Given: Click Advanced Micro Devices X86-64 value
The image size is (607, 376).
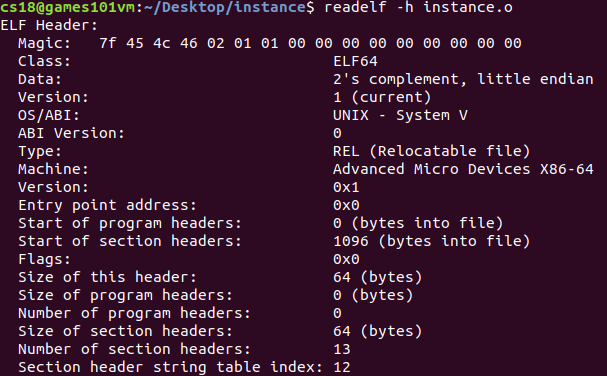Looking at the screenshot, I should point(463,170).
